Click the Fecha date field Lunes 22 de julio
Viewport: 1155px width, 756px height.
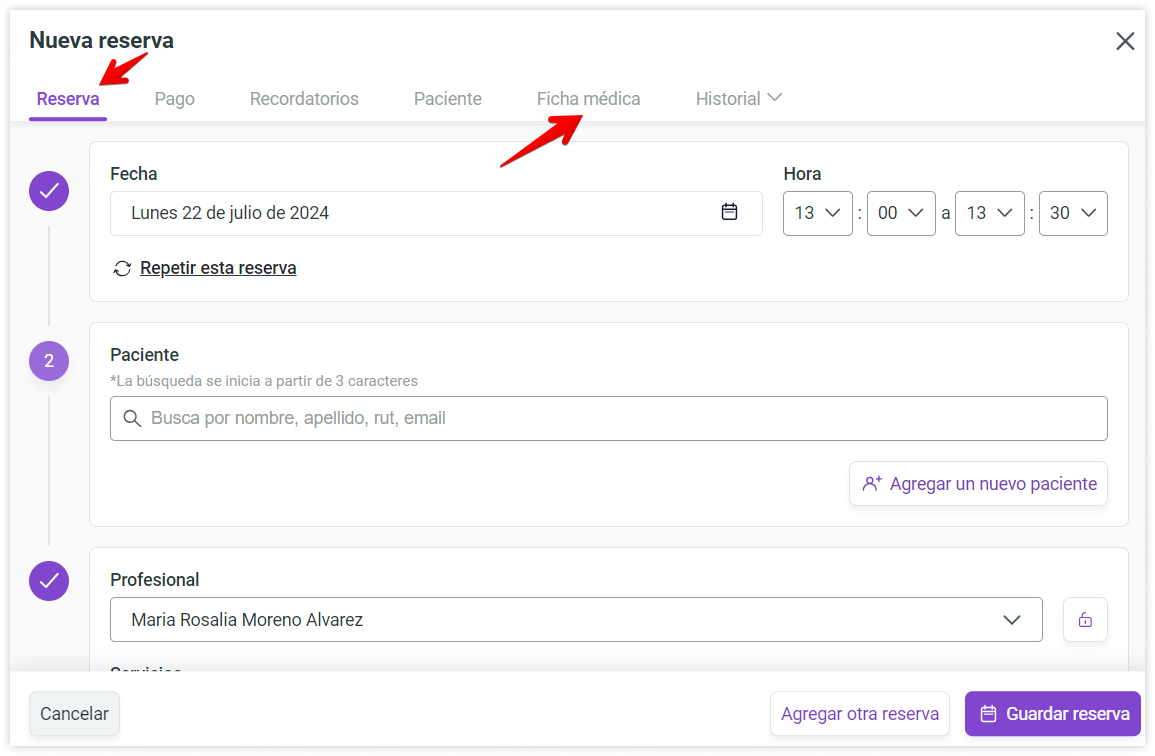point(436,214)
